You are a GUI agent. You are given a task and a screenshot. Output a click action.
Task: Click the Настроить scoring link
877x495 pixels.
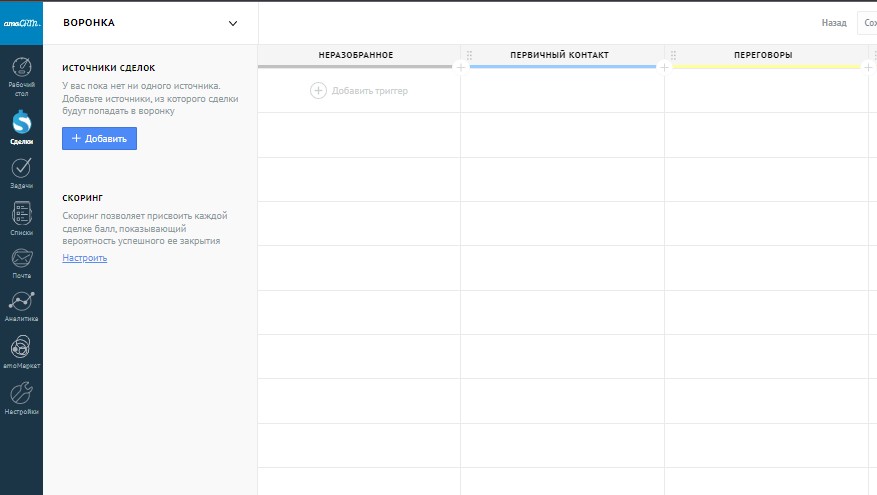[84, 258]
